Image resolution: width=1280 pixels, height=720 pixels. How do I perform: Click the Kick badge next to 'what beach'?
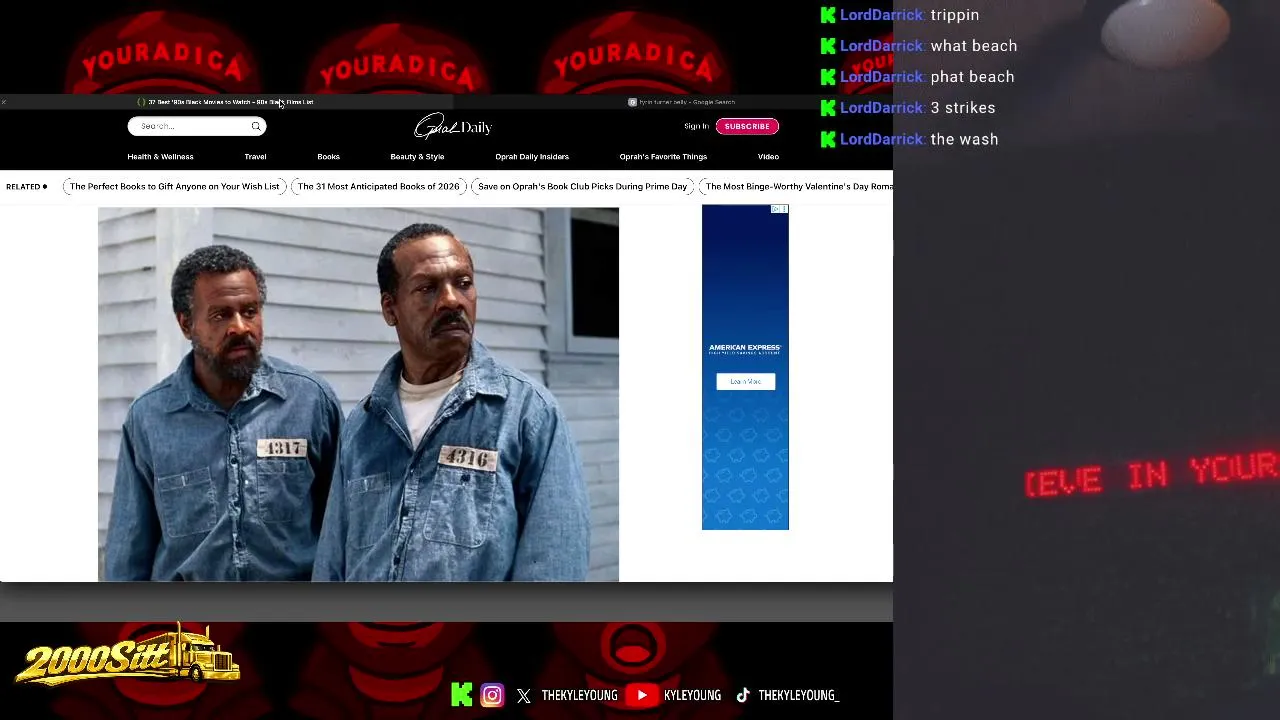point(828,46)
